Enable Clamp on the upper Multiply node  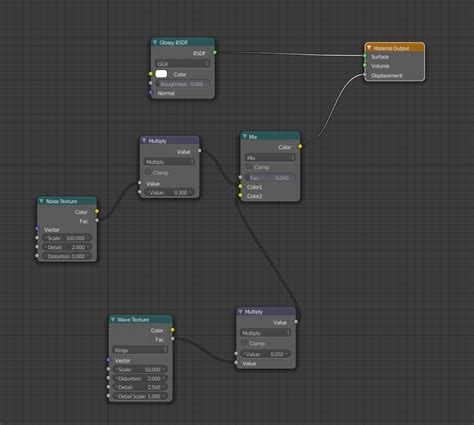[x=148, y=172]
